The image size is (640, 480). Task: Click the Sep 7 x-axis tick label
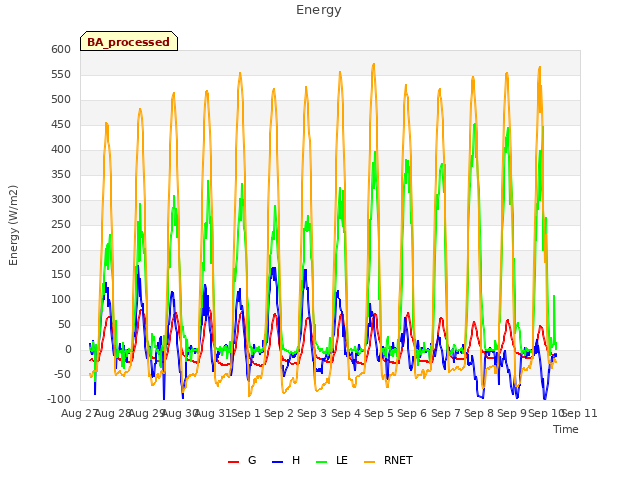(446, 413)
